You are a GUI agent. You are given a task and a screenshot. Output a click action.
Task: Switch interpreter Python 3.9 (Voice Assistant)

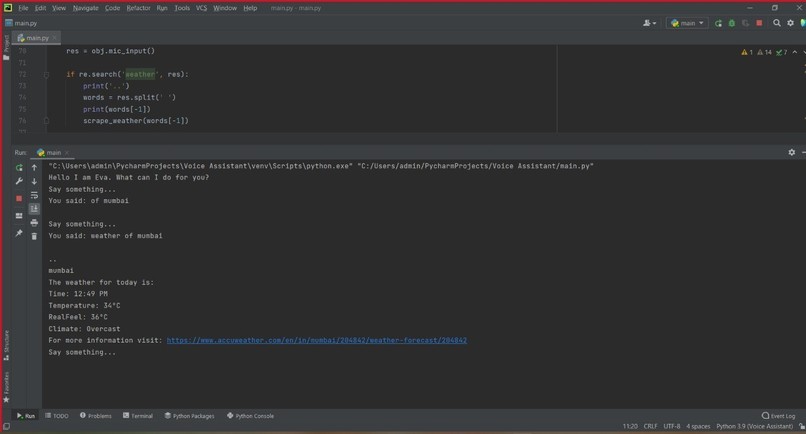pos(755,426)
